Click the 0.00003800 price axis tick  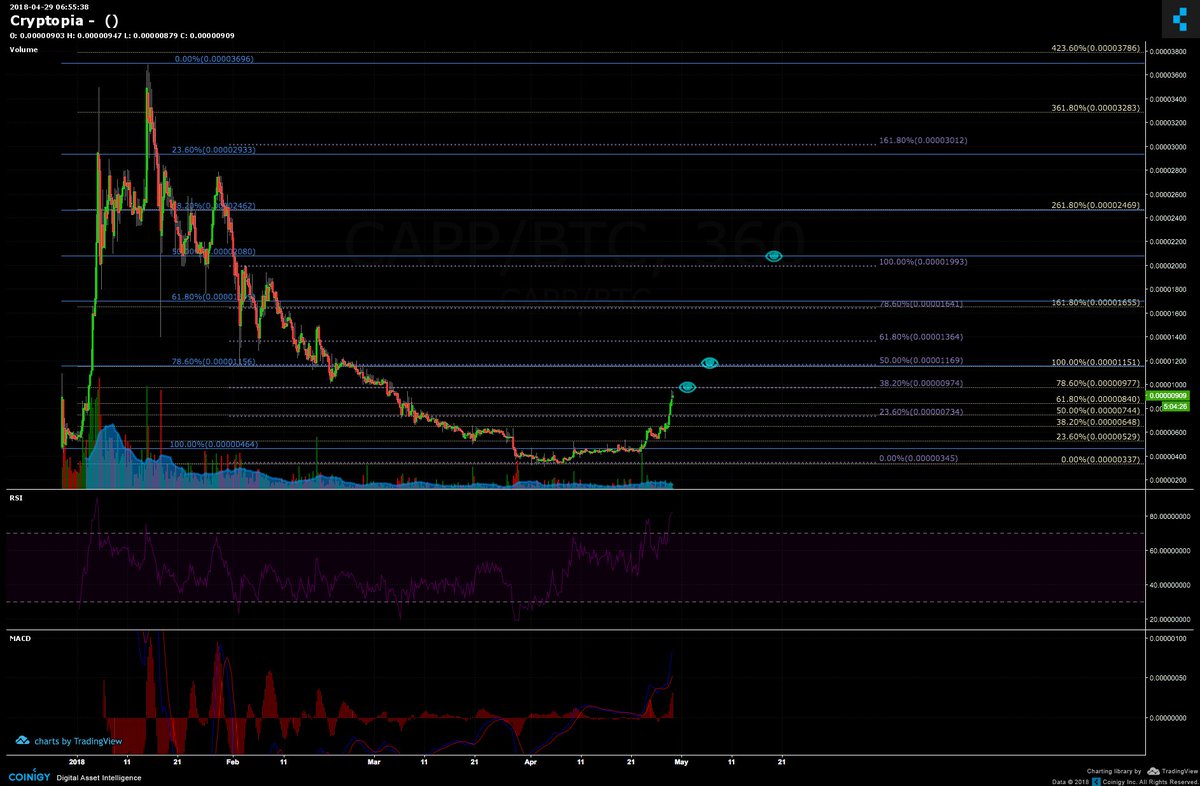tap(1168, 51)
